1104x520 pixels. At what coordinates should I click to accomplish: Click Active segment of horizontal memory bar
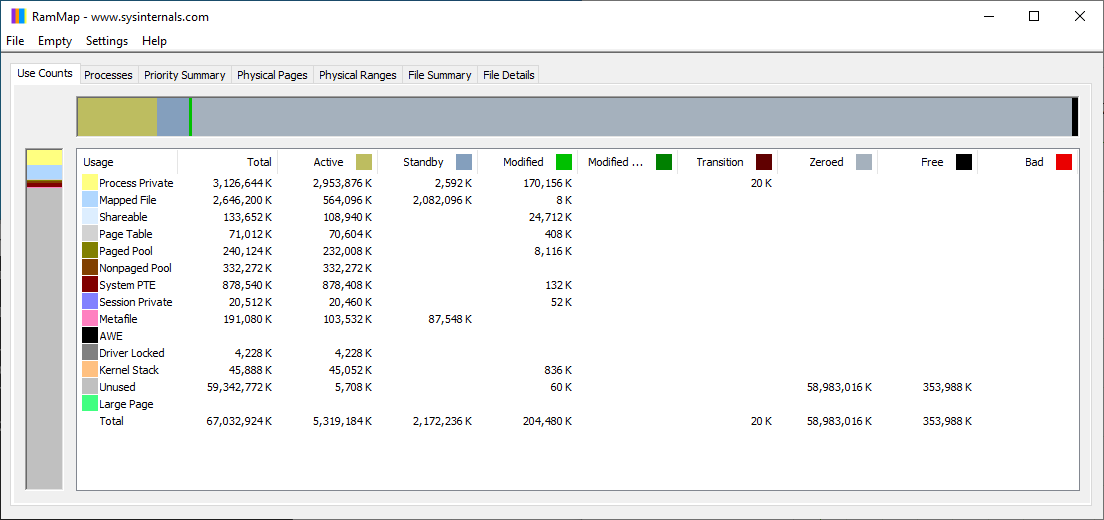117,117
